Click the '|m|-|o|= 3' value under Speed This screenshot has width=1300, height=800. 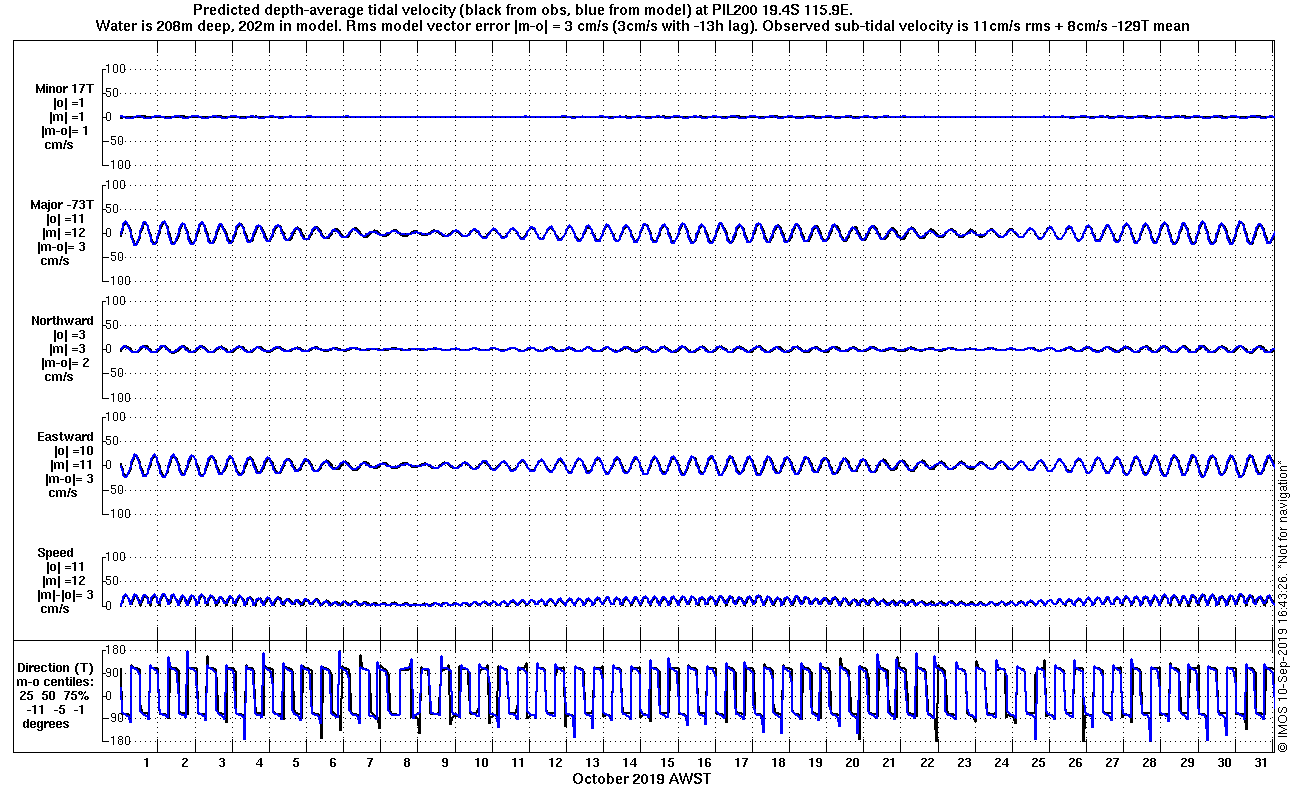pos(66,595)
